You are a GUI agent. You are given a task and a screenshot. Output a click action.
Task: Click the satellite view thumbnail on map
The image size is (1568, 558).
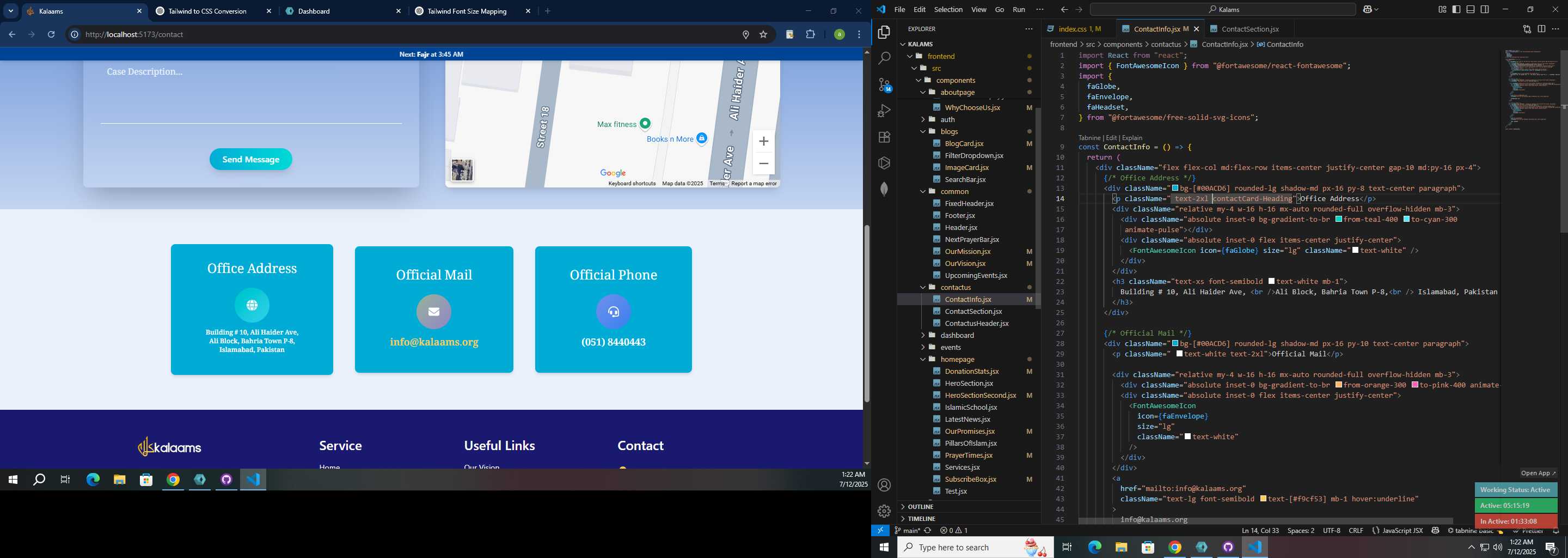click(462, 171)
